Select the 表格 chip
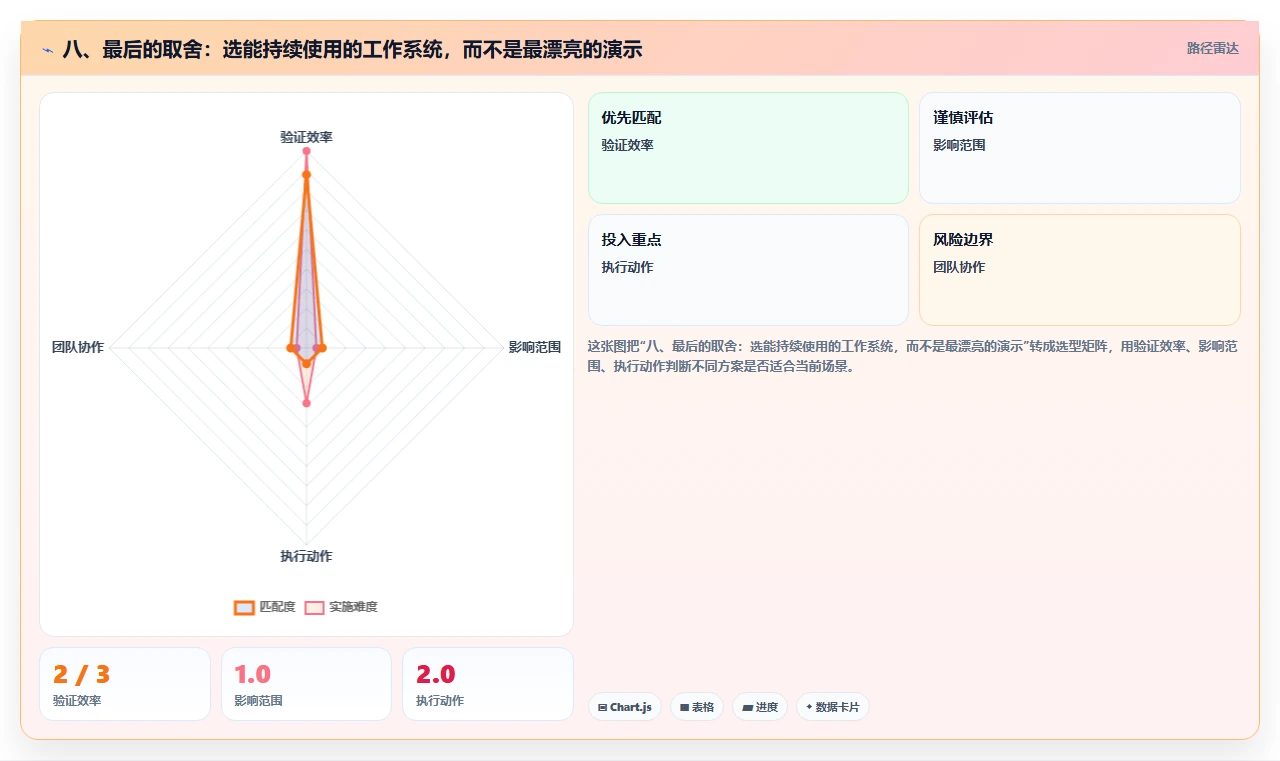Screen dimensions: 1280x761 [x=697, y=707]
